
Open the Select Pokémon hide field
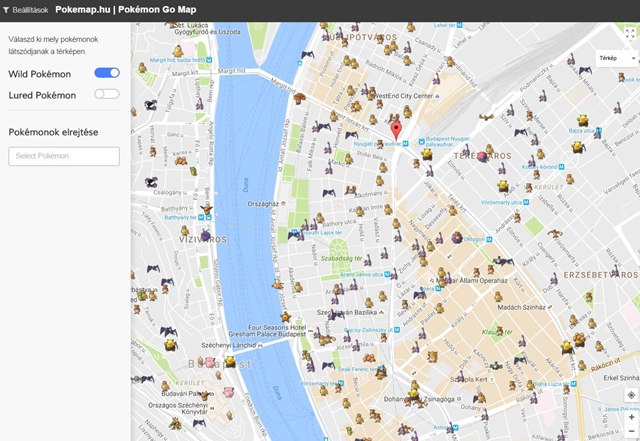pos(64,156)
